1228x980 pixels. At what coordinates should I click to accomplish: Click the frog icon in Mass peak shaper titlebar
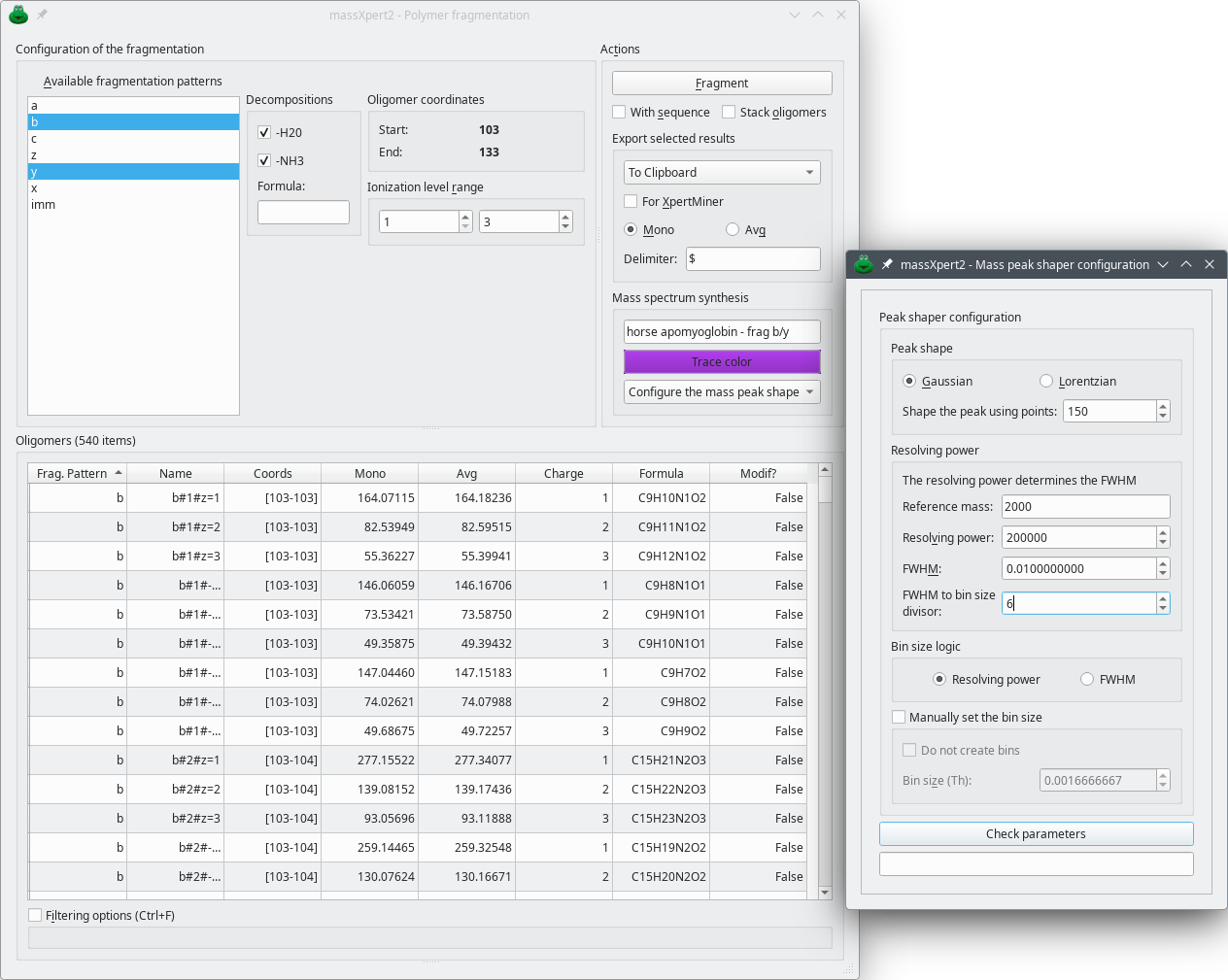pos(864,264)
